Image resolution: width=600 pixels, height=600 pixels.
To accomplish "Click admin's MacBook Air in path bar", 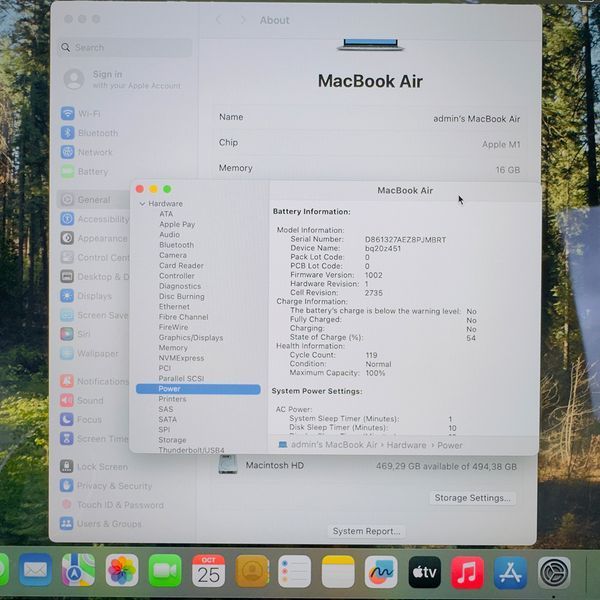I will coord(334,445).
